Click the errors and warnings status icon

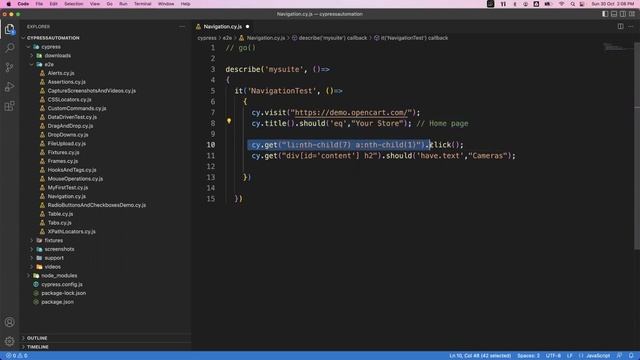click(17, 356)
